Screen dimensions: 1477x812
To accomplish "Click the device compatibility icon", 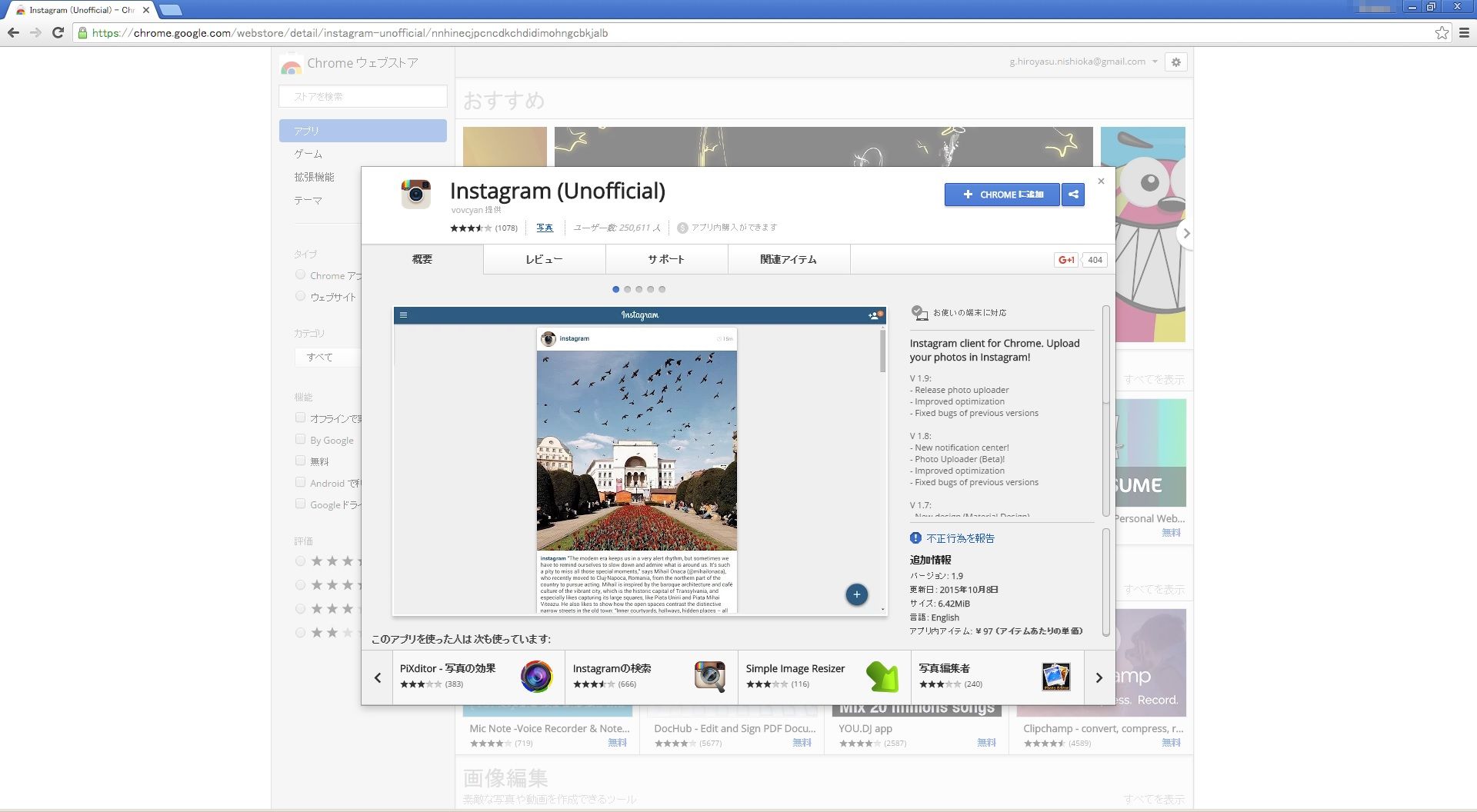I will pos(919,313).
